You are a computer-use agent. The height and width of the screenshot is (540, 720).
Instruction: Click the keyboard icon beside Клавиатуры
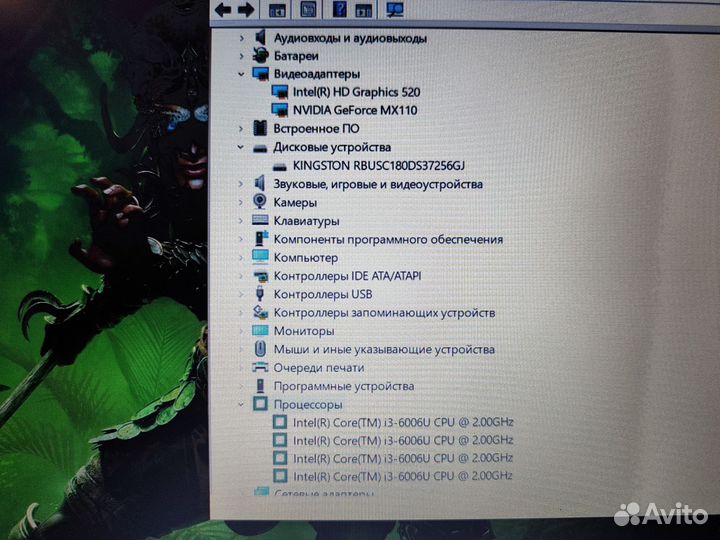click(x=260, y=220)
